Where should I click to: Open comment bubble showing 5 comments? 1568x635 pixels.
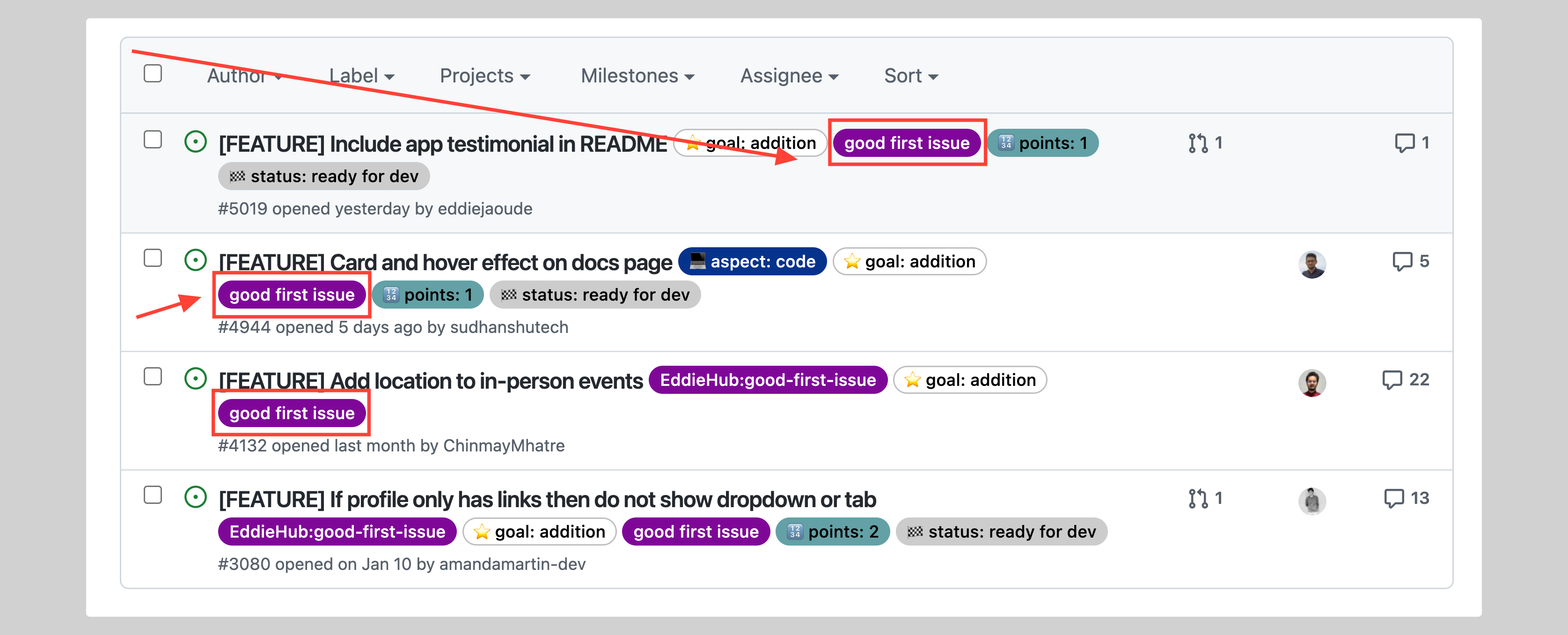coord(1402,262)
